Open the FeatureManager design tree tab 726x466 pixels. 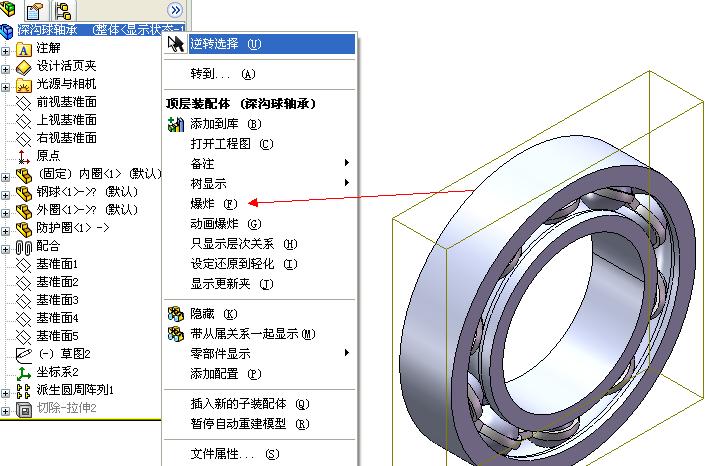tap(8, 9)
